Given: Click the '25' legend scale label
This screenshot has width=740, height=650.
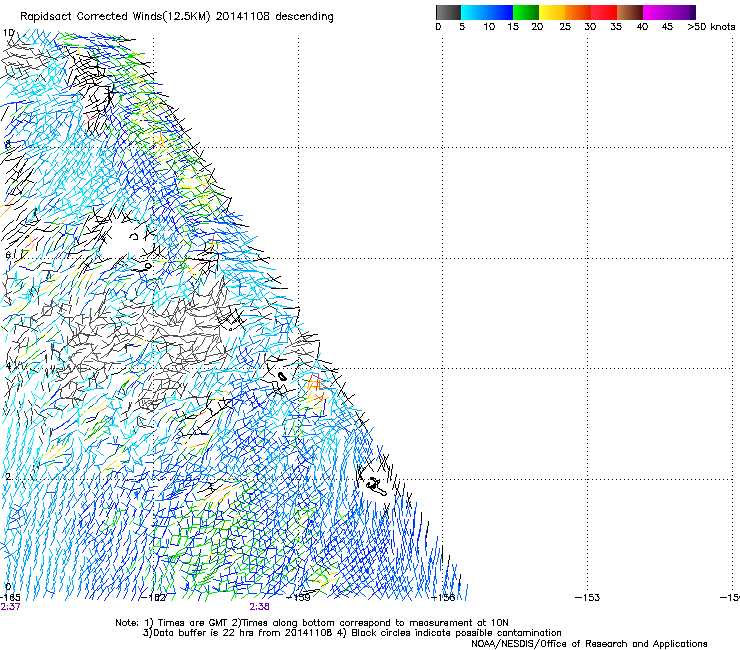Looking at the screenshot, I should click(x=565, y=27).
